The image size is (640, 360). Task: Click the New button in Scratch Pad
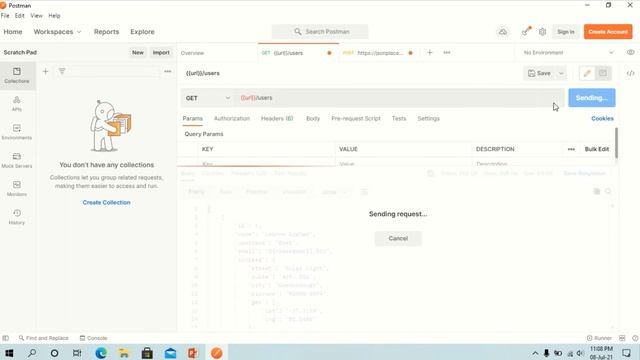(x=138, y=53)
